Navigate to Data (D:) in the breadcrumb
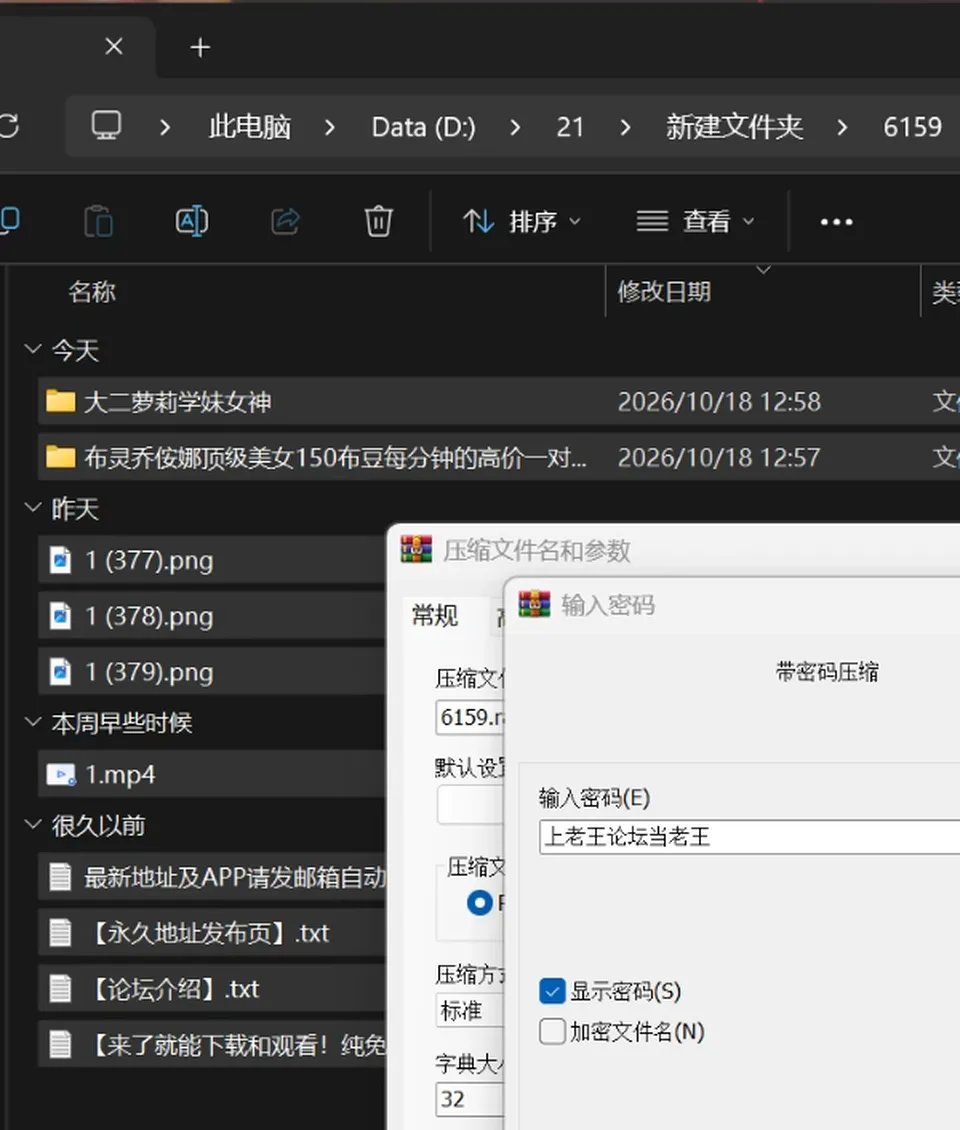The width and height of the screenshot is (960, 1130). pyautogui.click(x=423, y=128)
